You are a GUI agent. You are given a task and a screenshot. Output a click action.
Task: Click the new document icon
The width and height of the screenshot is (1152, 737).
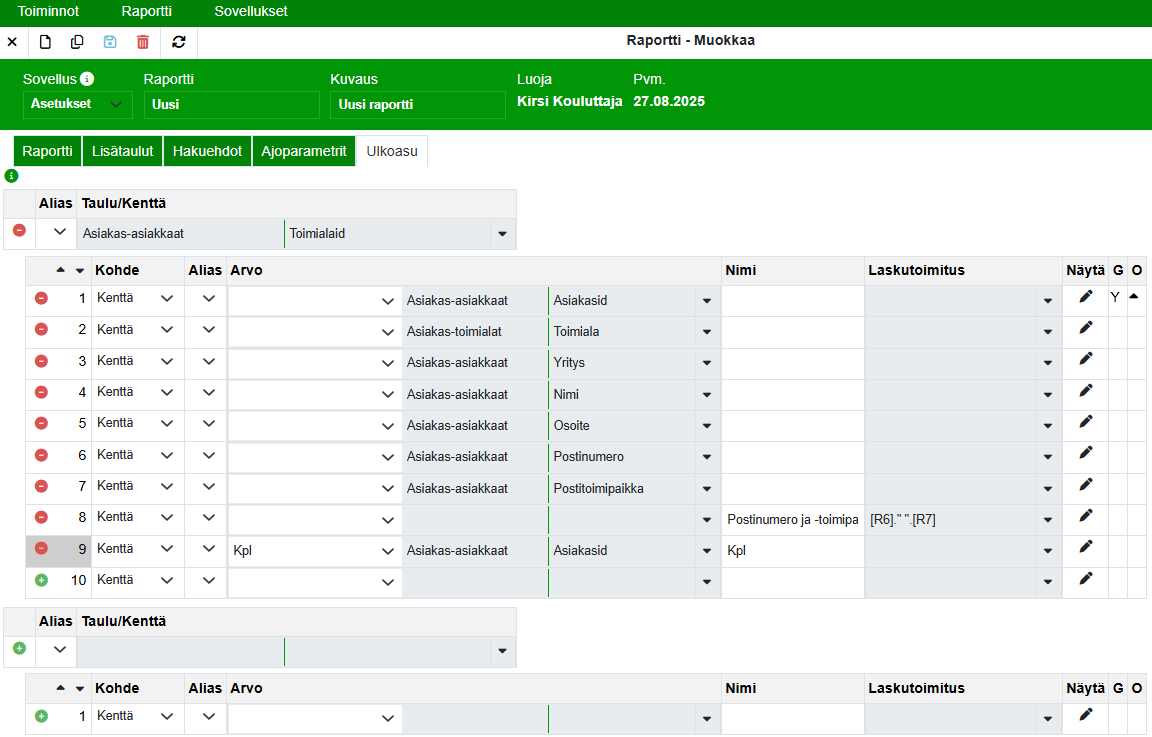tap(45, 42)
